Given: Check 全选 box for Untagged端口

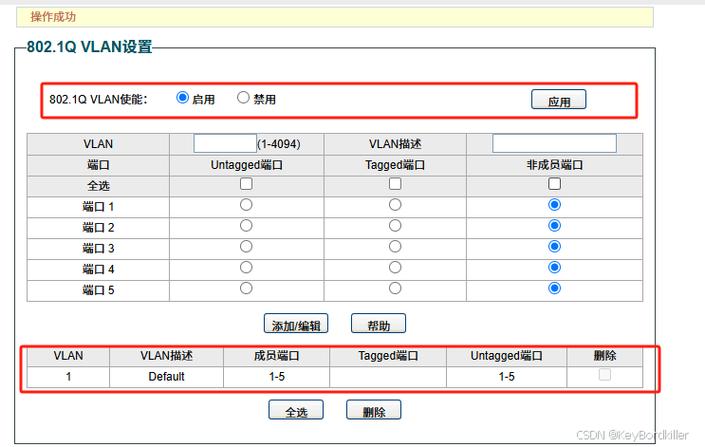Looking at the screenshot, I should click(x=246, y=184).
